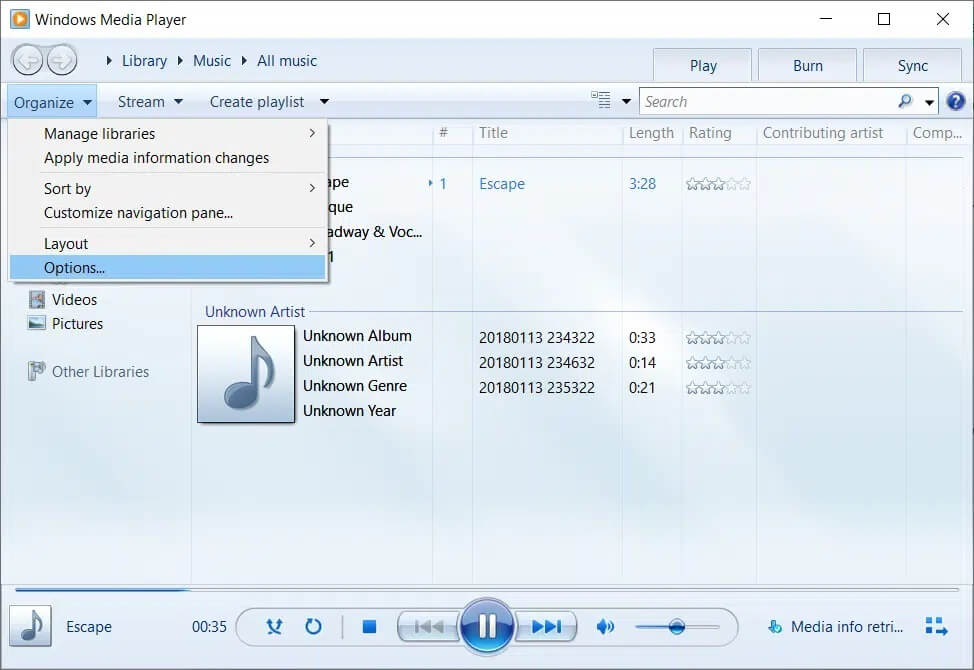Open the Manage libraries submenu
974x670 pixels.
pos(100,133)
